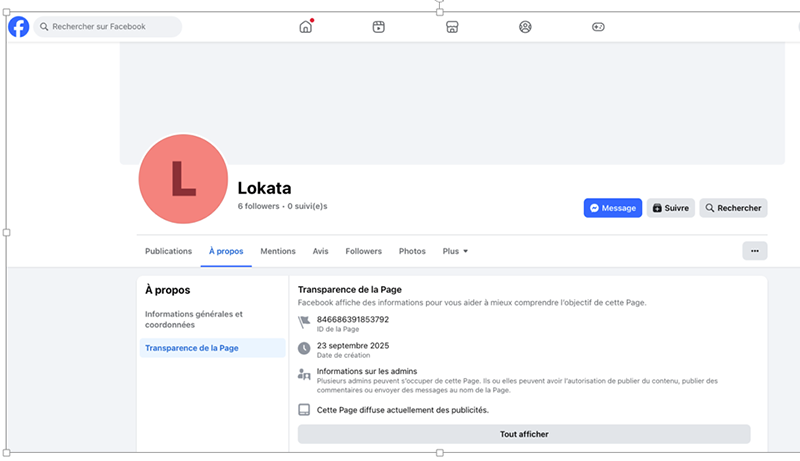
Task: Open the Reels video icon
Action: point(379,27)
